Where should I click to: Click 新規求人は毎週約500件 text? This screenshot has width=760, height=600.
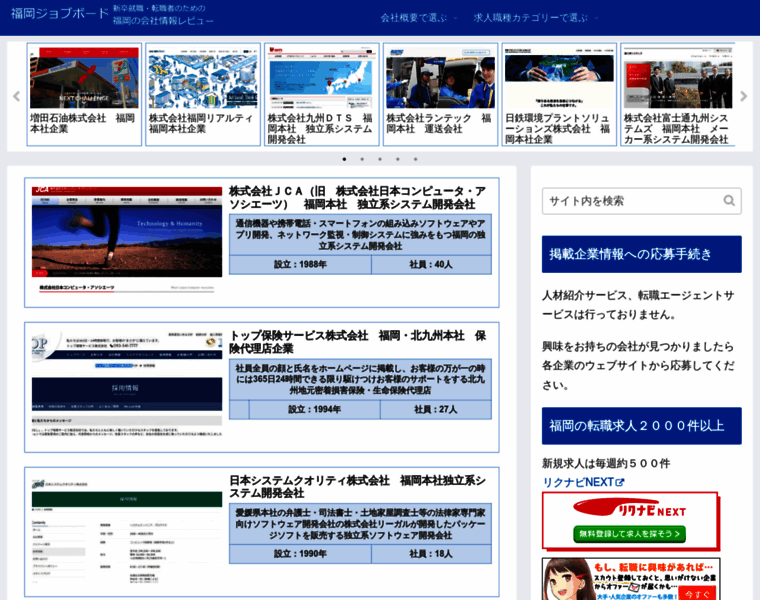coord(606,464)
